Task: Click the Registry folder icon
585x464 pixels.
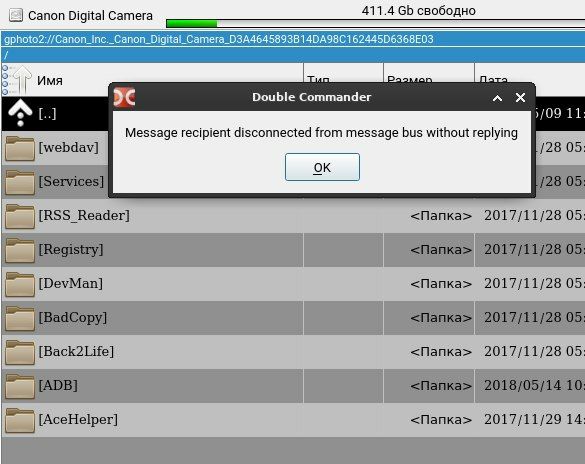Action: click(20, 250)
